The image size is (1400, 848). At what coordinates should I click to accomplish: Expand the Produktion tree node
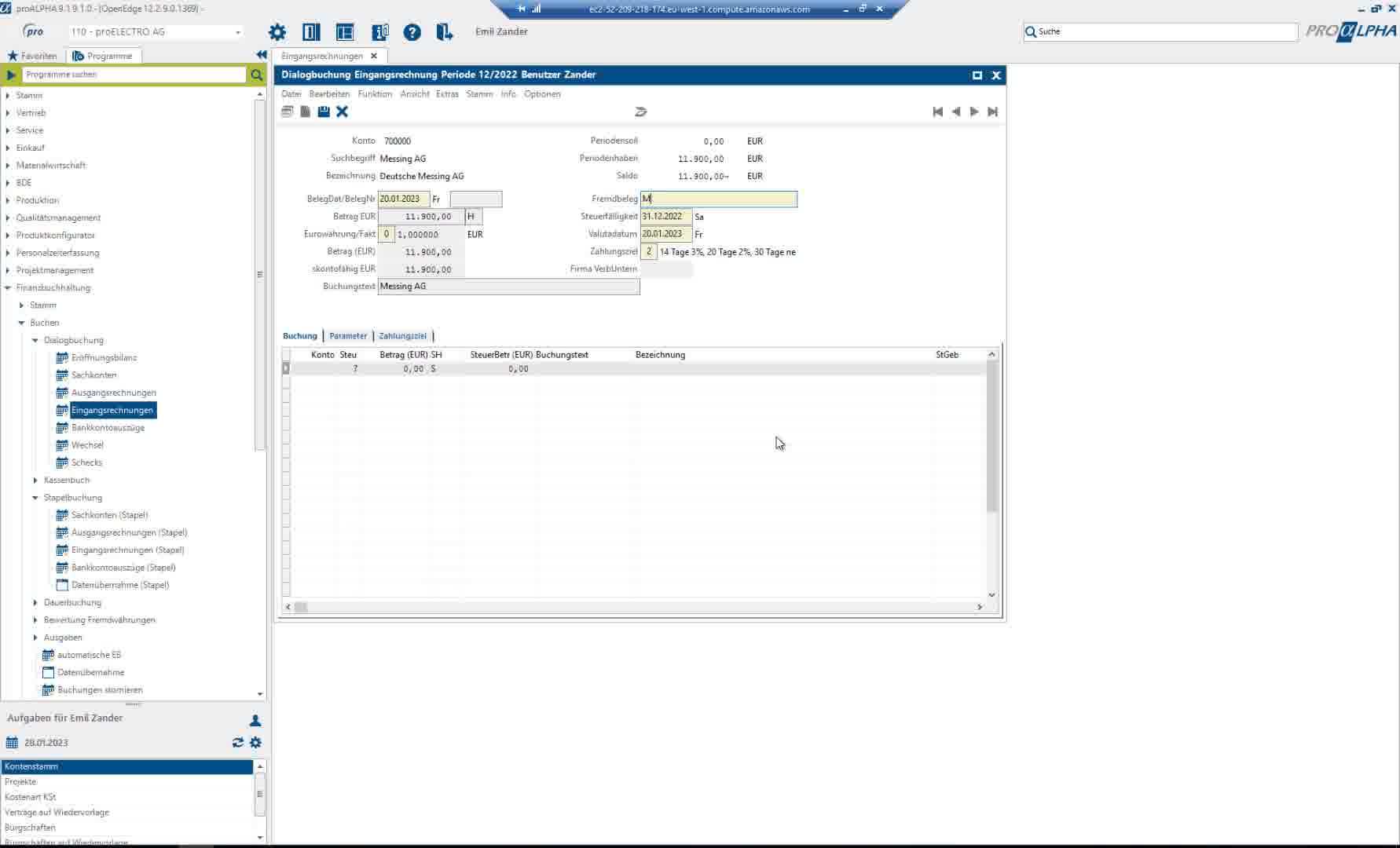point(8,200)
